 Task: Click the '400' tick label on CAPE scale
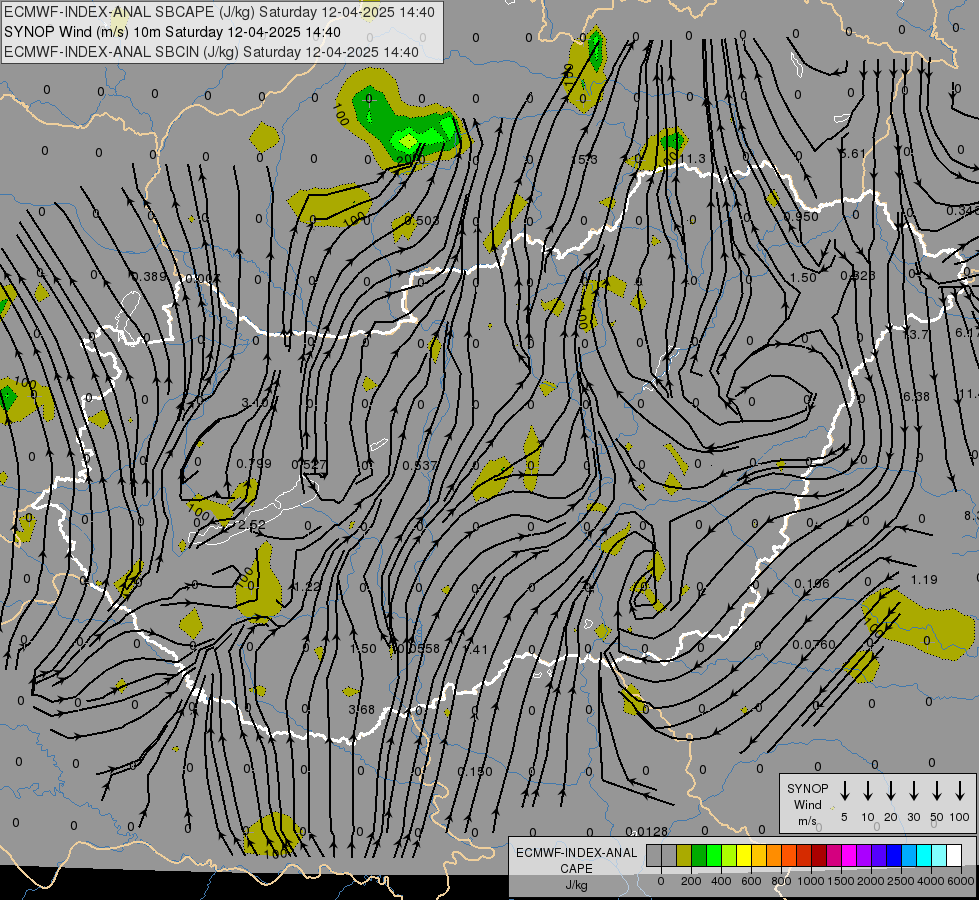[721, 881]
